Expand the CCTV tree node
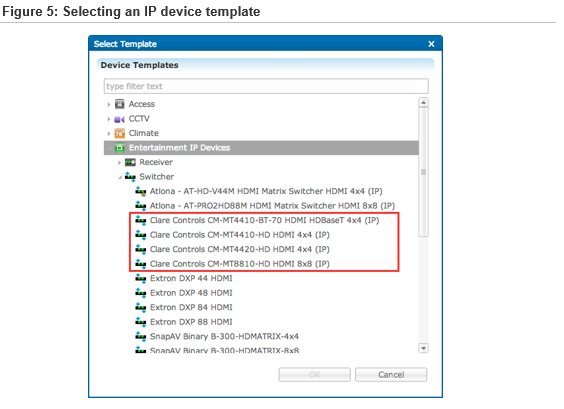Image resolution: width=564 pixels, height=409 pixels. 109,119
